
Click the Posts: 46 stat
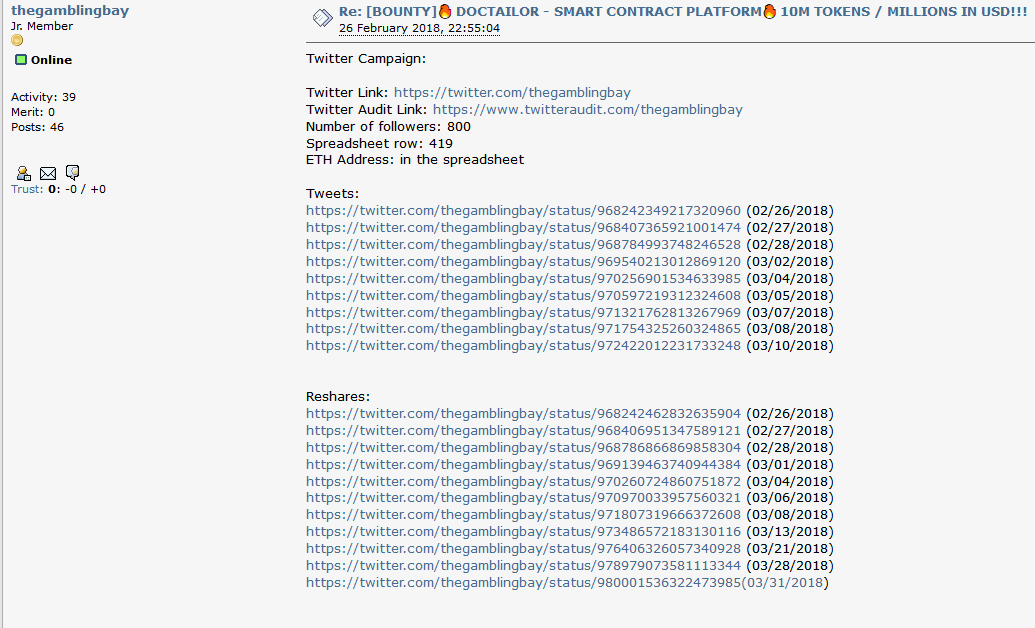(x=37, y=127)
